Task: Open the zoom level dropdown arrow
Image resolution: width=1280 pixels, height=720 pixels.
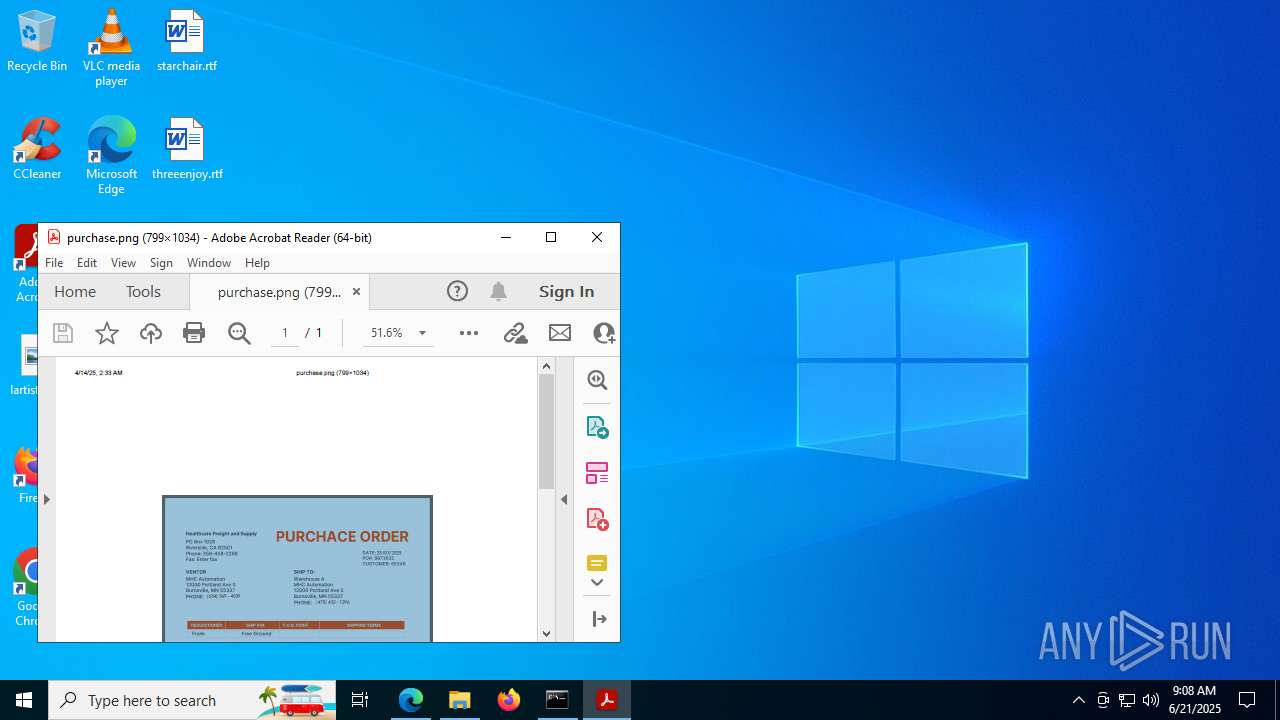Action: point(422,333)
